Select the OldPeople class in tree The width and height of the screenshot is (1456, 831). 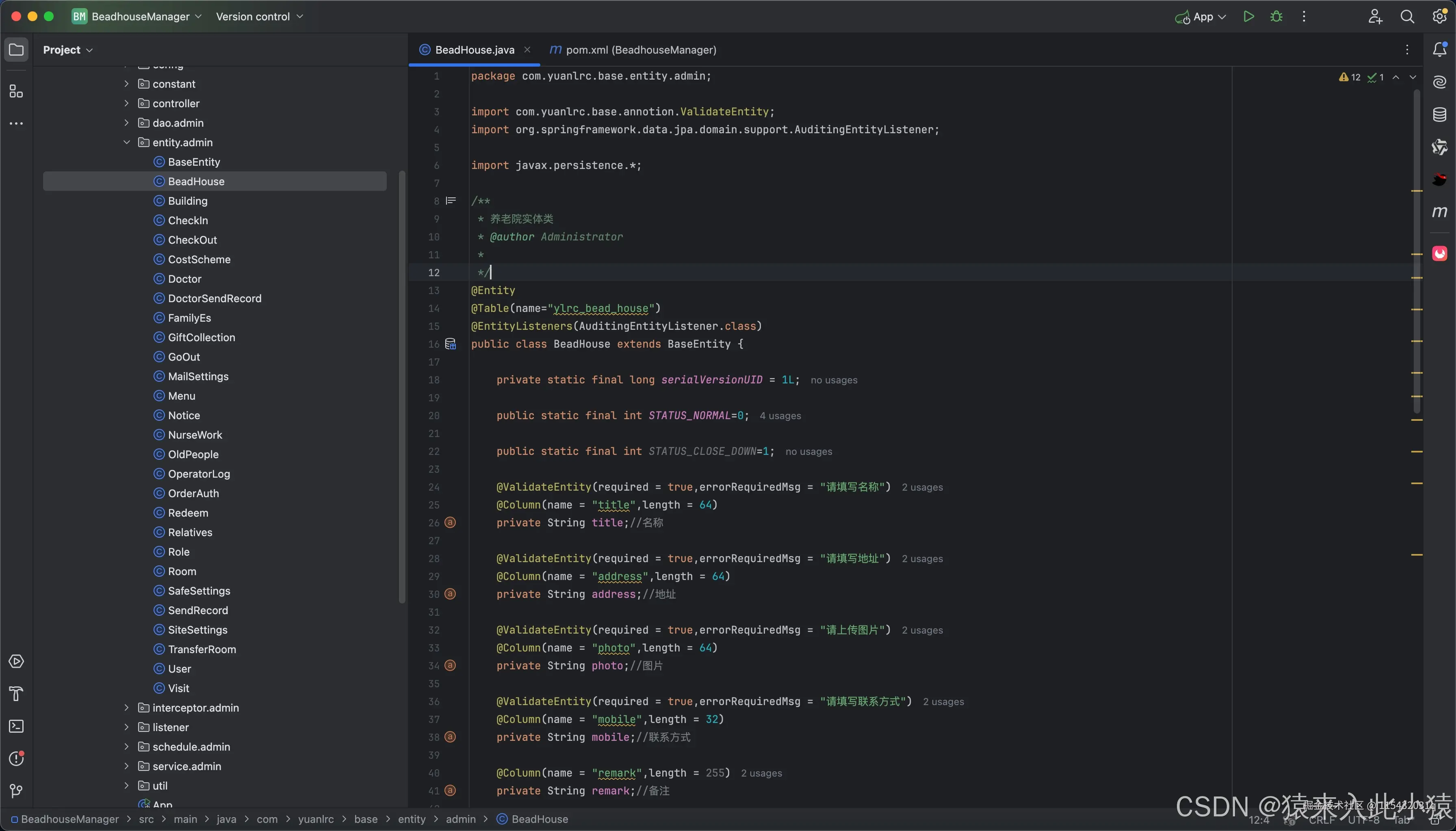(x=193, y=454)
